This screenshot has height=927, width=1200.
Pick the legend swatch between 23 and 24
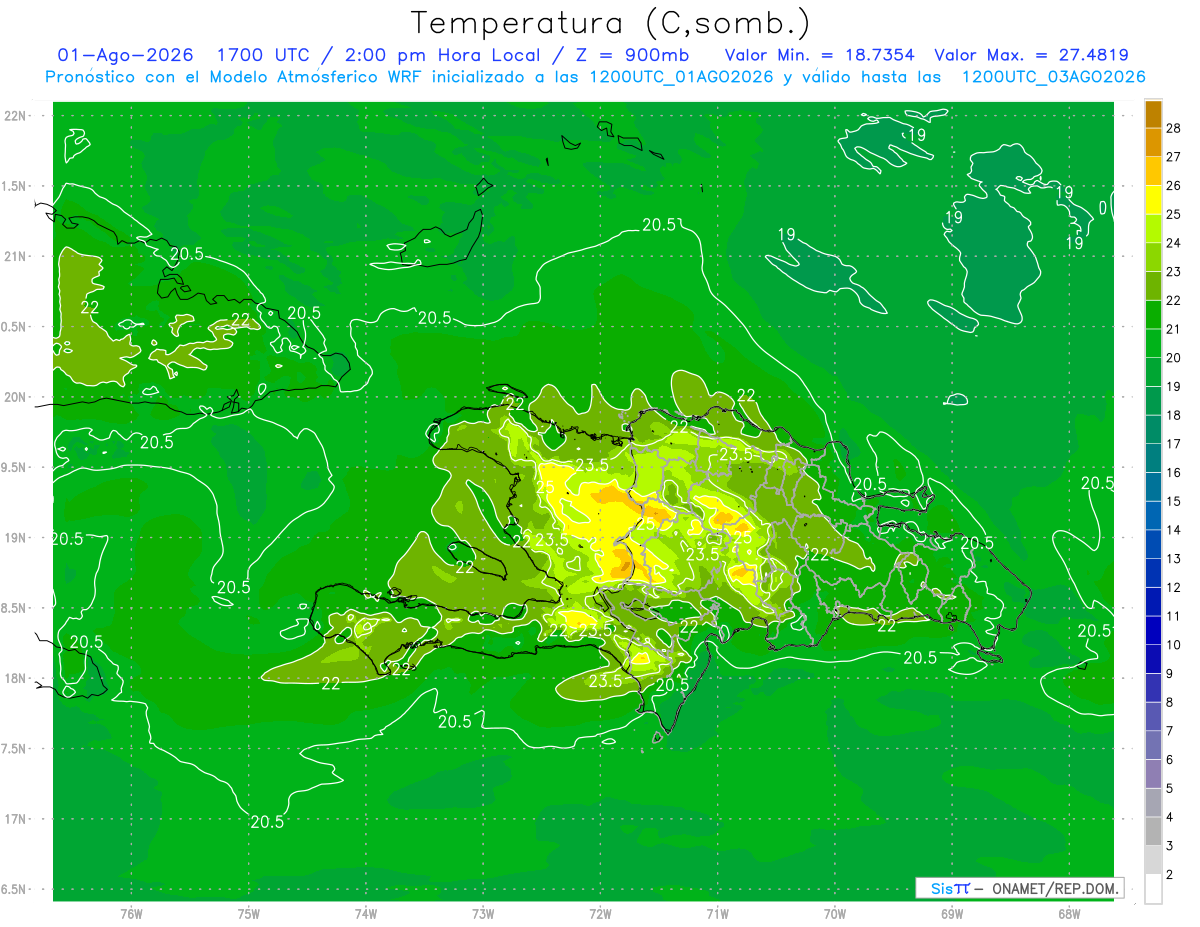[x=1153, y=257]
